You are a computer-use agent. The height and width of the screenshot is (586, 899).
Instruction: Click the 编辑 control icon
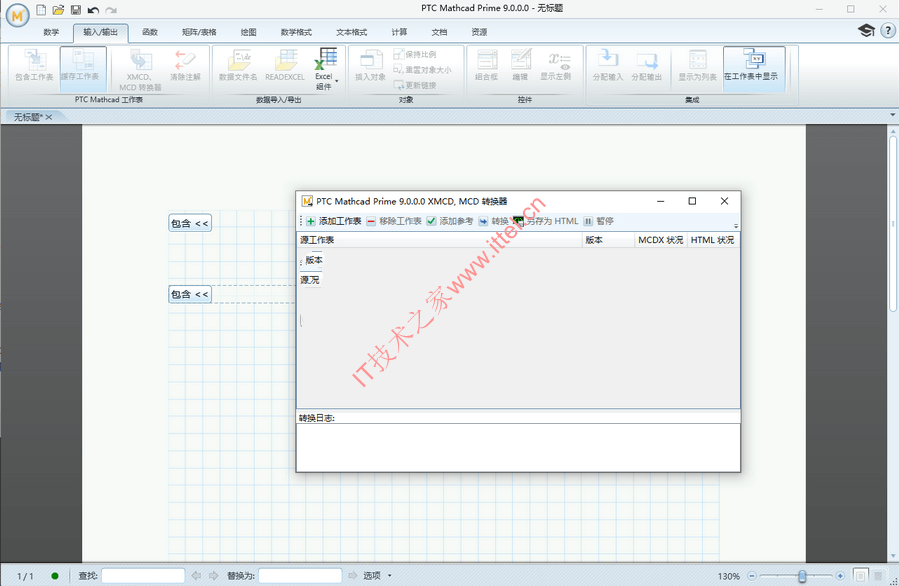pyautogui.click(x=520, y=65)
